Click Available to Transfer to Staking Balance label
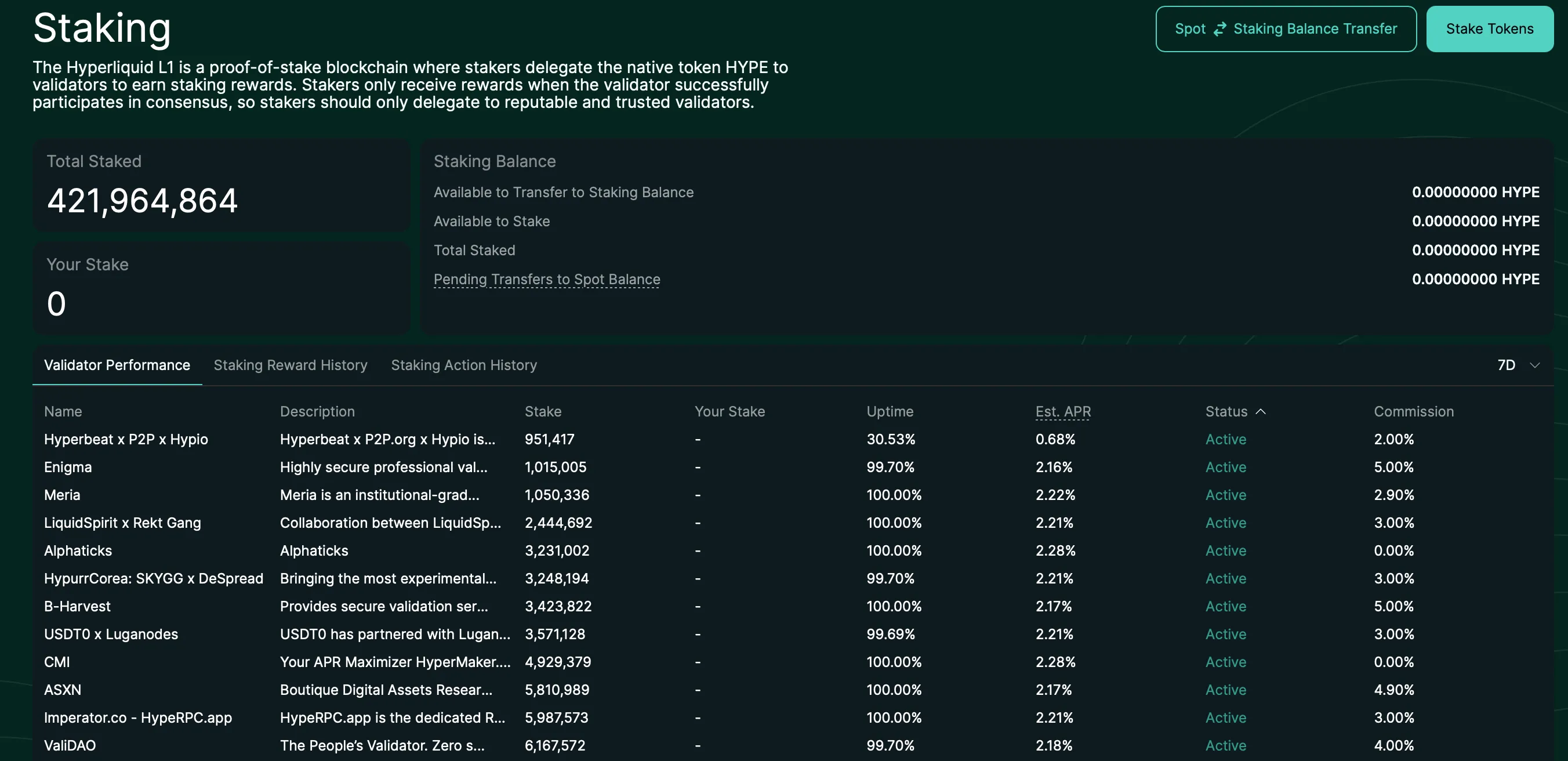 (564, 193)
